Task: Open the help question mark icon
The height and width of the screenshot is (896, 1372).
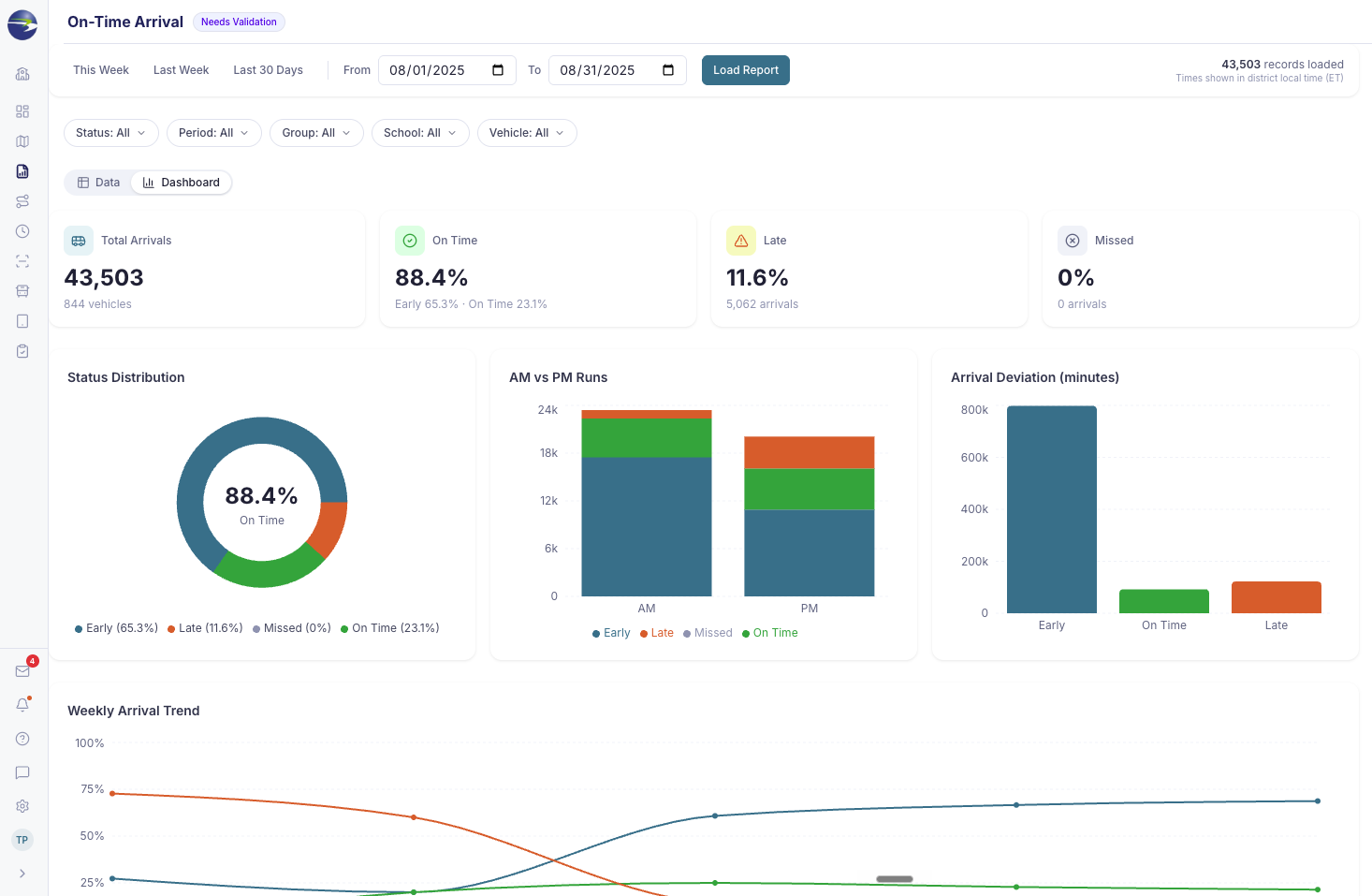Action: (x=22, y=739)
